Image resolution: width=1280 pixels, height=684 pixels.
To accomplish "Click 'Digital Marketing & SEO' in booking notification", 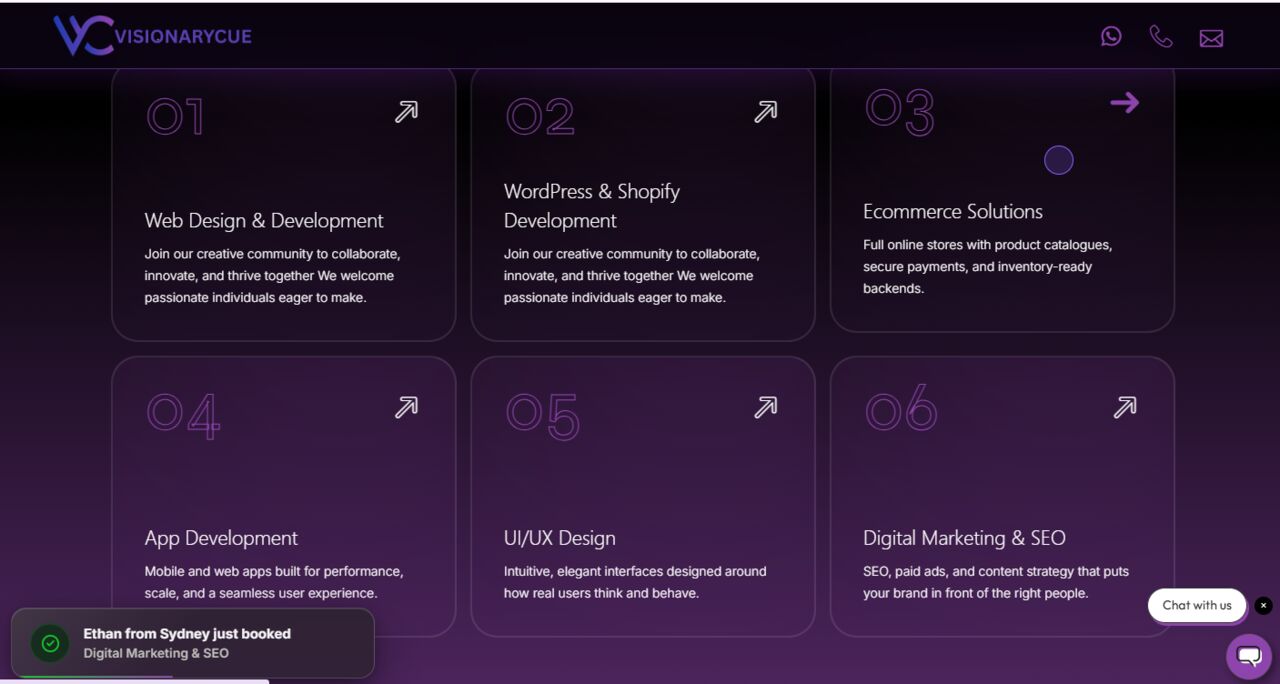I will click(x=156, y=653).
